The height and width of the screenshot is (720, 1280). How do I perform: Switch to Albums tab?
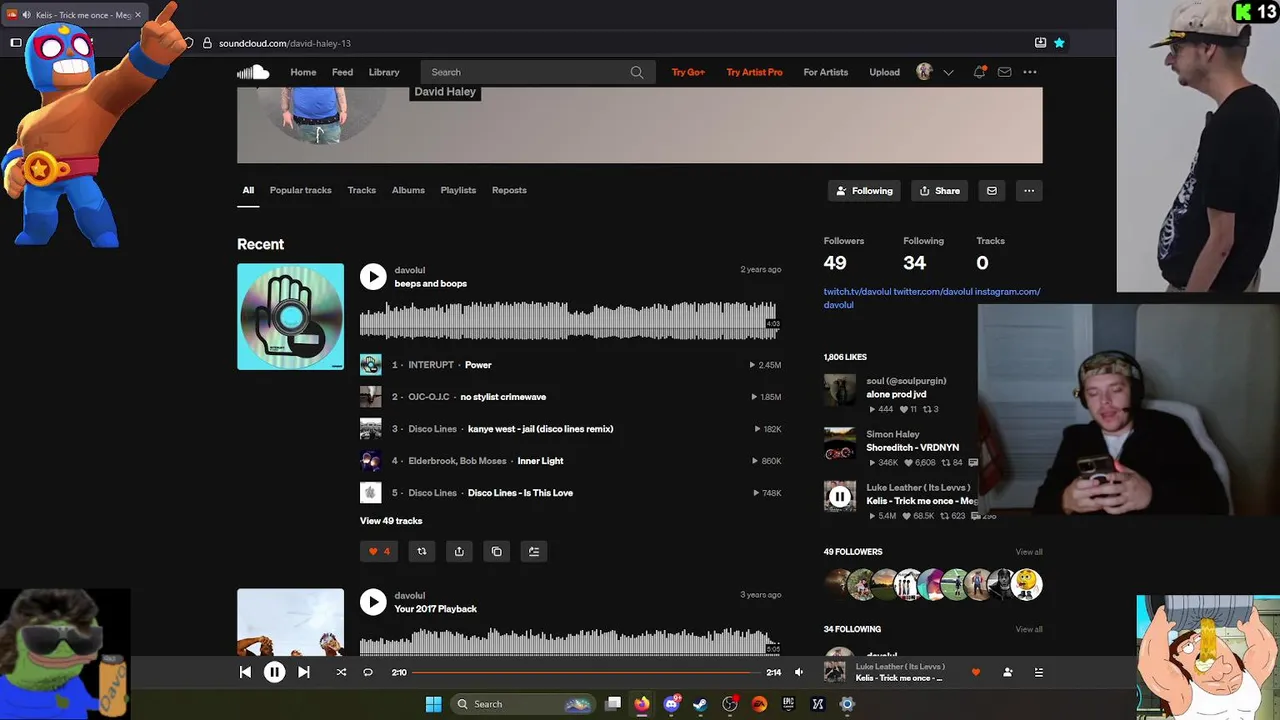coord(408,190)
